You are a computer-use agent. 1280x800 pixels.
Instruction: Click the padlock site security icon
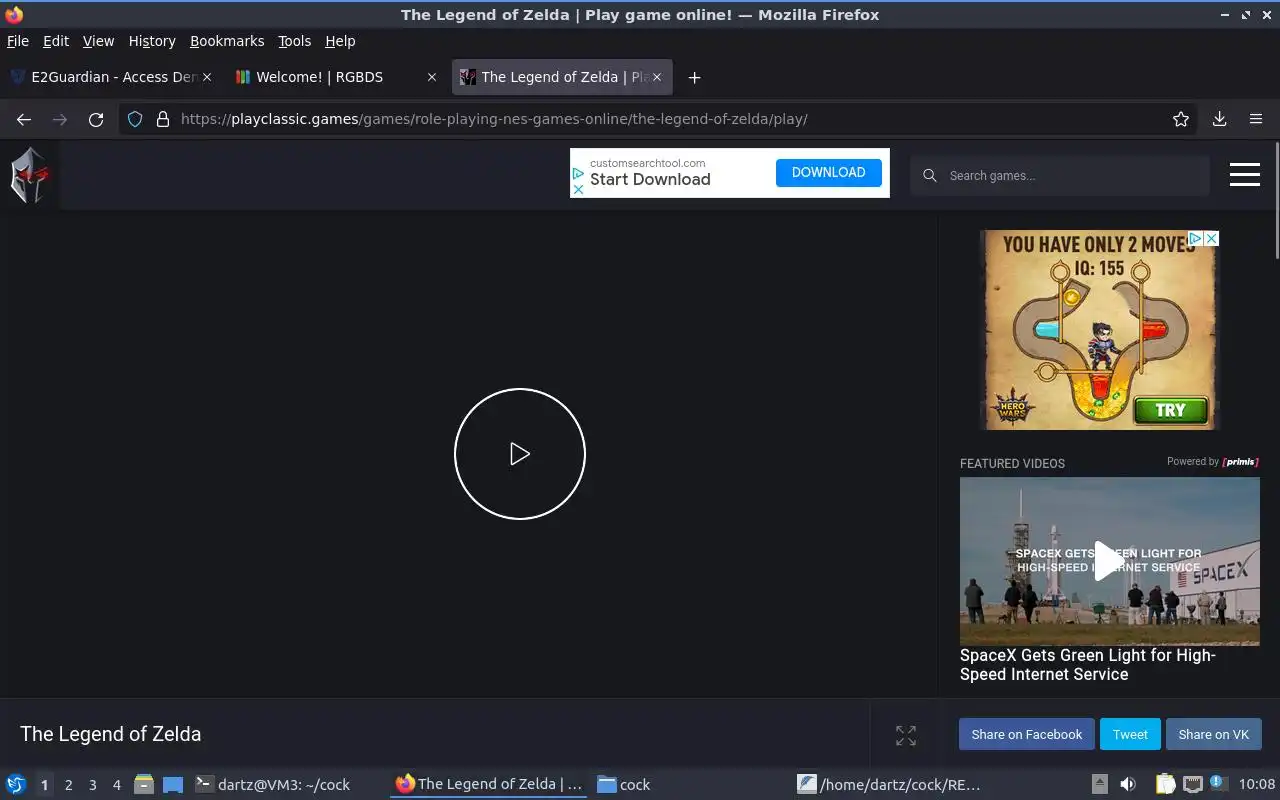[x=163, y=119]
